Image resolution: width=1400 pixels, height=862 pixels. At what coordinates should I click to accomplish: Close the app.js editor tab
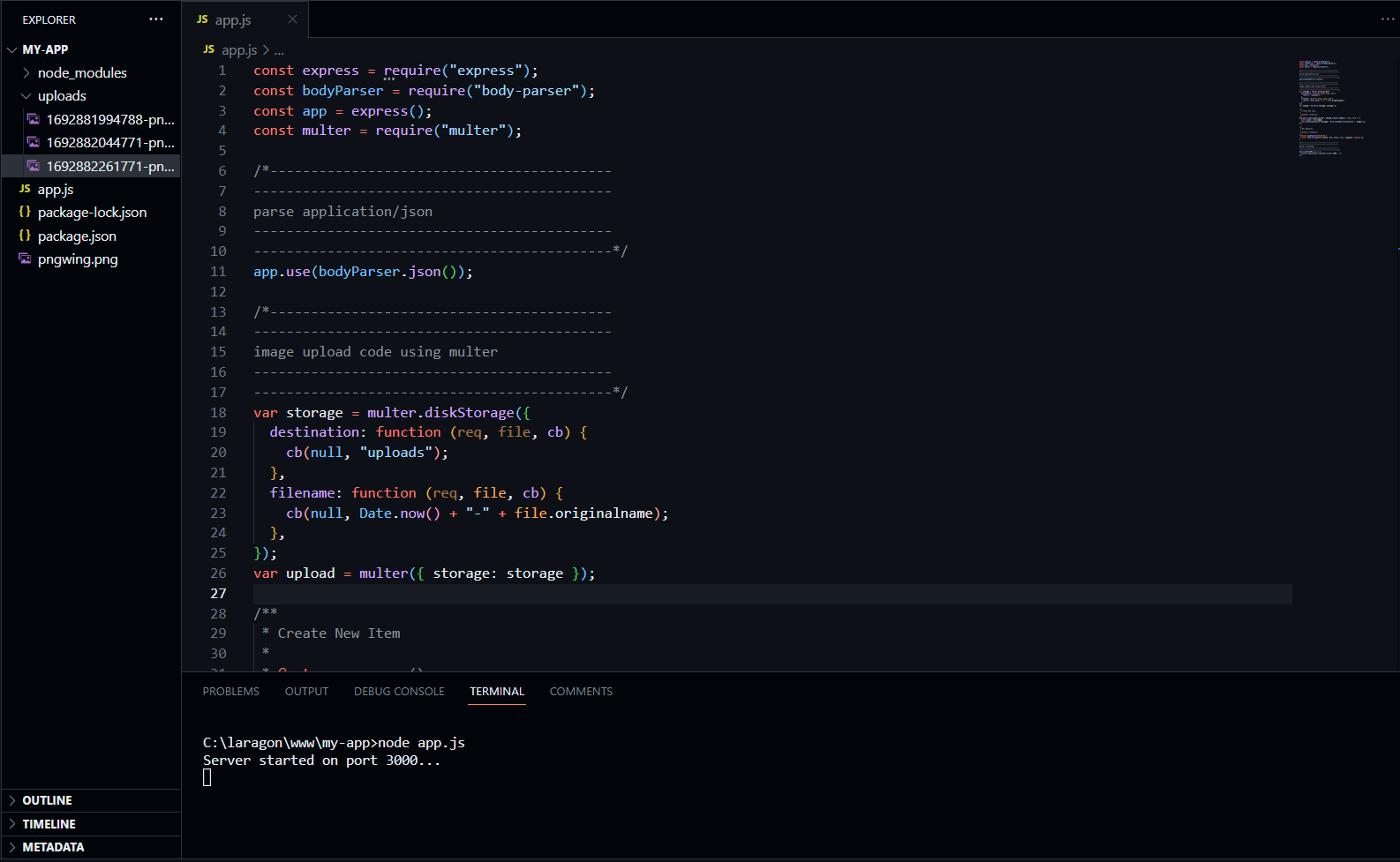click(x=292, y=19)
